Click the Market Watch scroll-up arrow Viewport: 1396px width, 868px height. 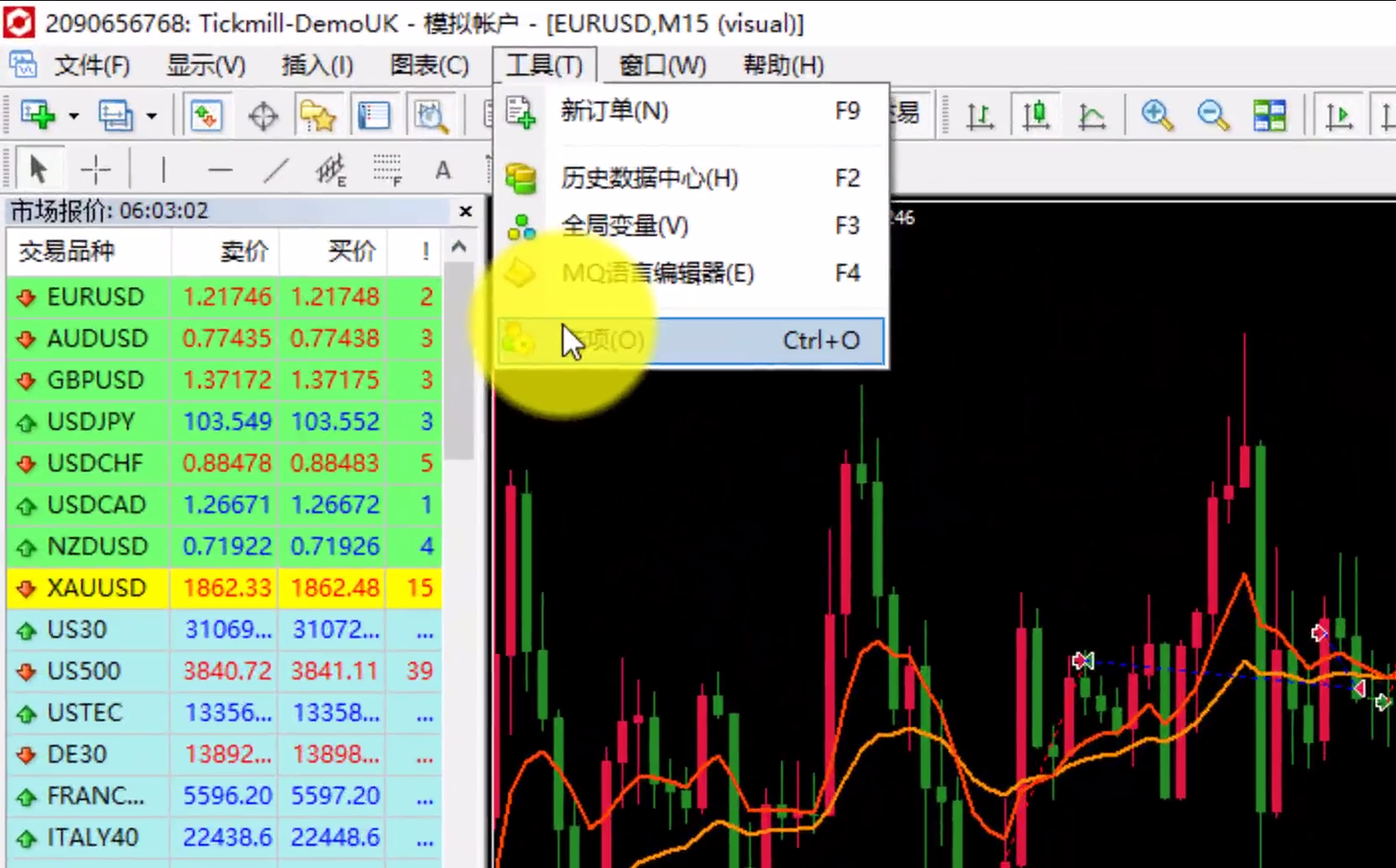(x=459, y=247)
